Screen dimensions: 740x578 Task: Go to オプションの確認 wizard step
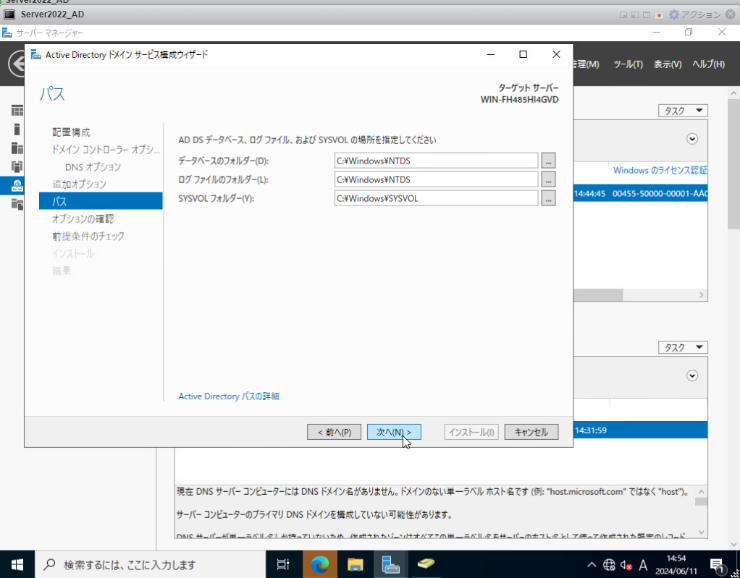(83, 219)
